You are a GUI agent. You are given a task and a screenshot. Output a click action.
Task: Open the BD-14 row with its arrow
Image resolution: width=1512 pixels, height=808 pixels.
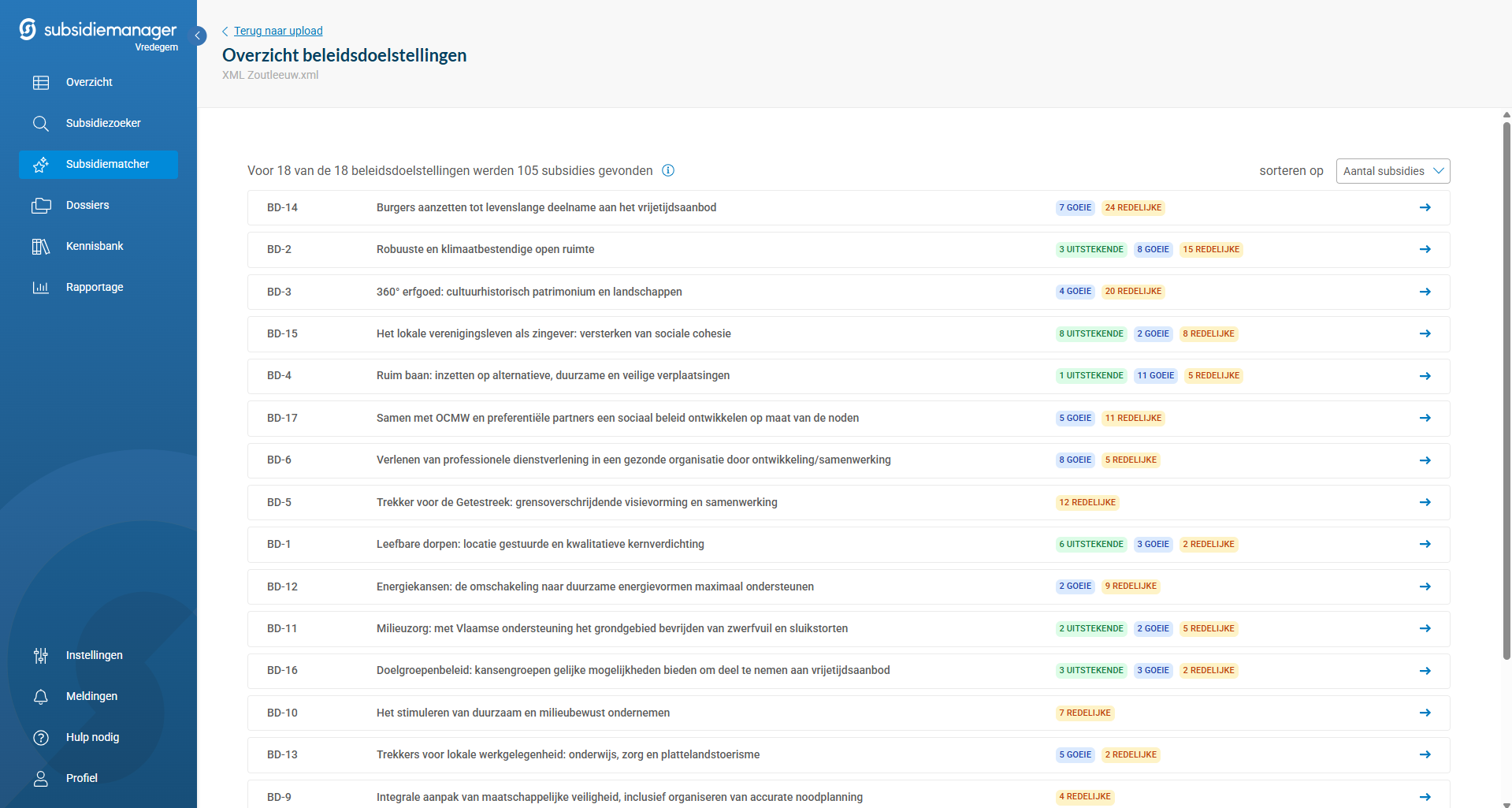pyautogui.click(x=1425, y=207)
